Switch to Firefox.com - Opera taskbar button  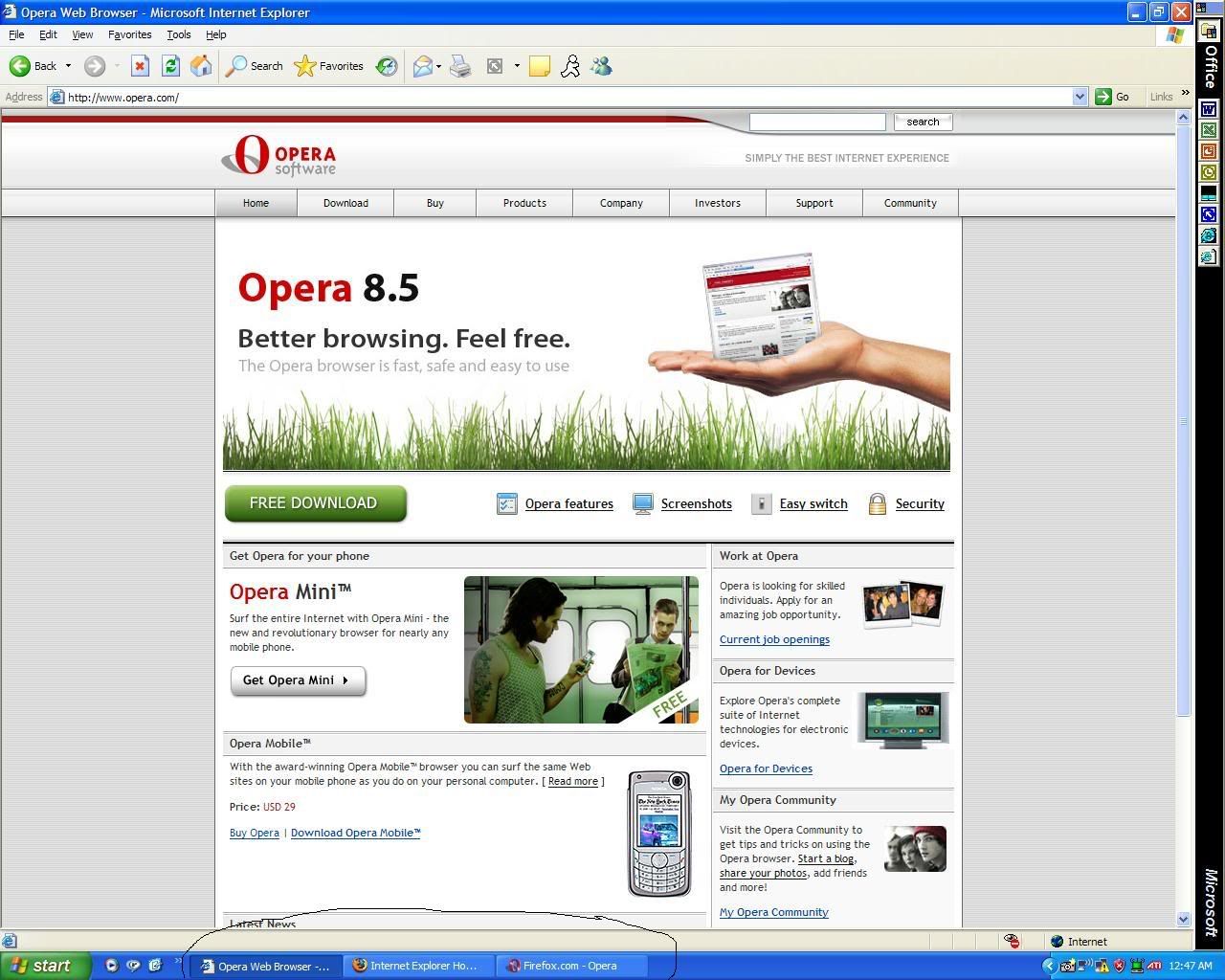pyautogui.click(x=572, y=966)
